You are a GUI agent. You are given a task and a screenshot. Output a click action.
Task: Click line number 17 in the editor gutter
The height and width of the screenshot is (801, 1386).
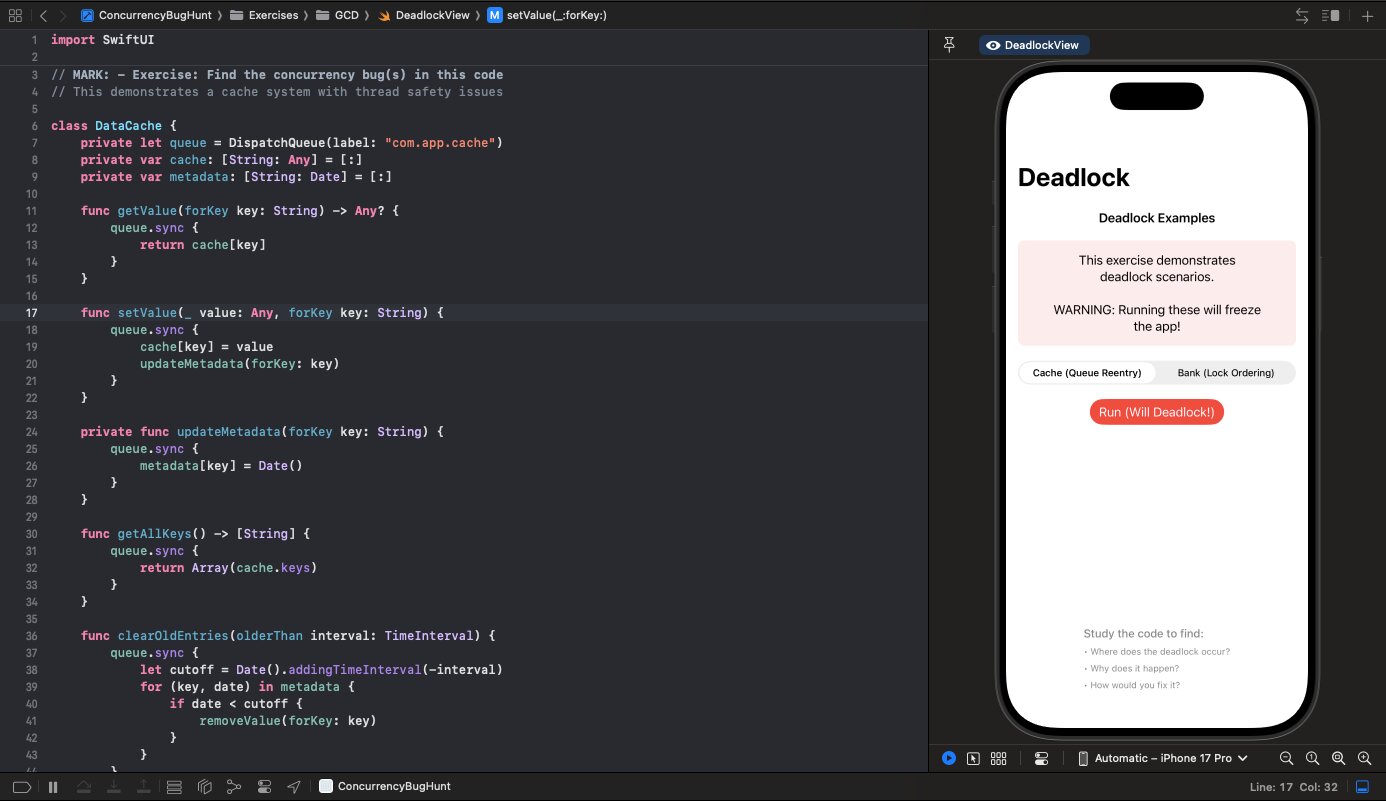[x=31, y=312]
